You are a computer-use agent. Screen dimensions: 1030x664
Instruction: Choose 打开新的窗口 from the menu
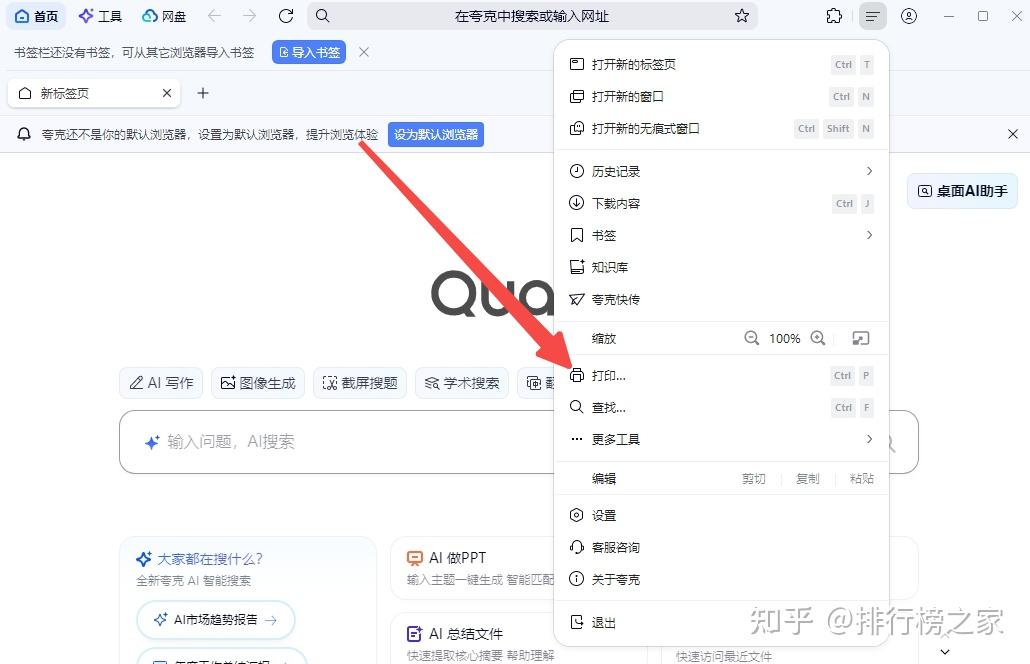coord(721,97)
